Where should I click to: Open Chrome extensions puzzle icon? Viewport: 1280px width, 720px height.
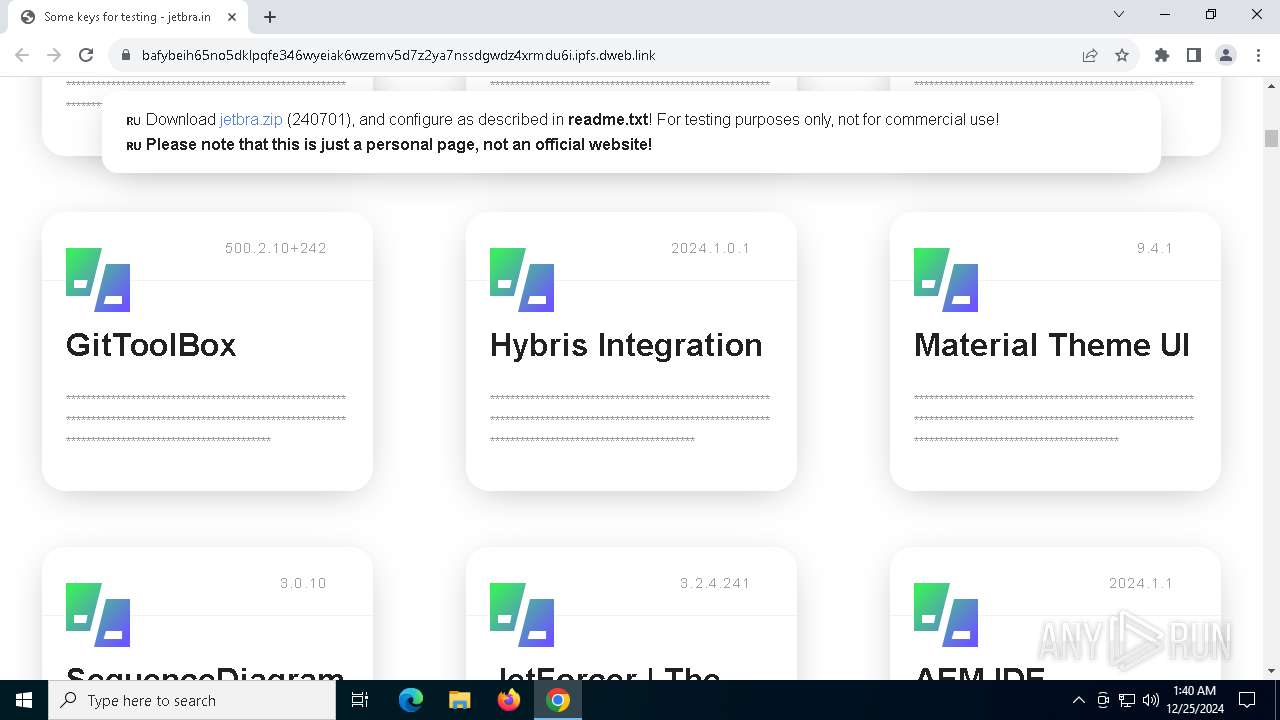[1162, 55]
